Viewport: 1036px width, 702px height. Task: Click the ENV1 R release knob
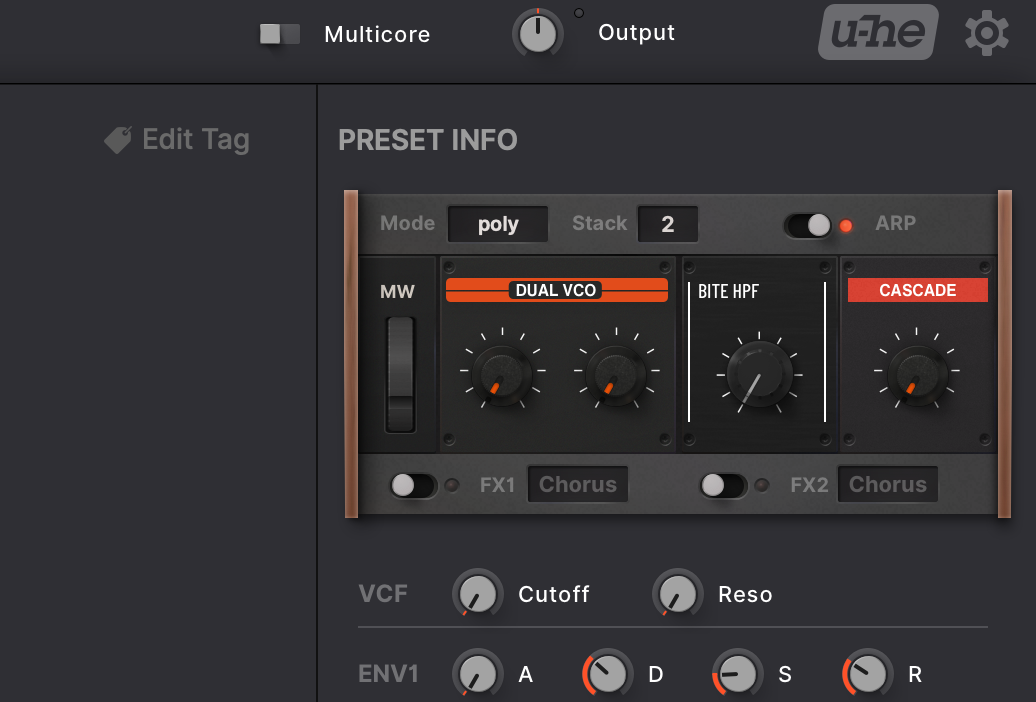[x=867, y=674]
